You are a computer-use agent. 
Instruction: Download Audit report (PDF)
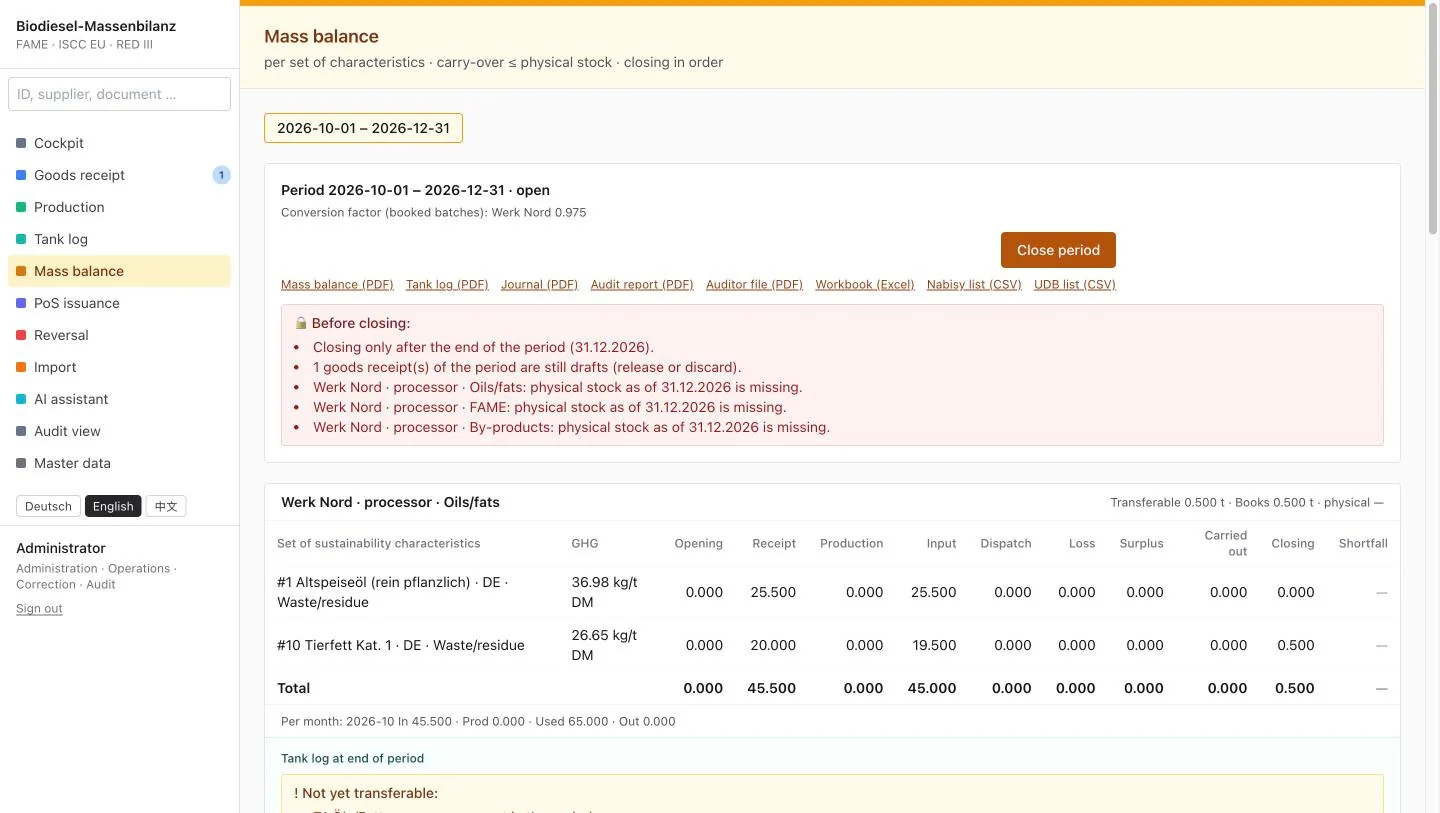tap(642, 284)
